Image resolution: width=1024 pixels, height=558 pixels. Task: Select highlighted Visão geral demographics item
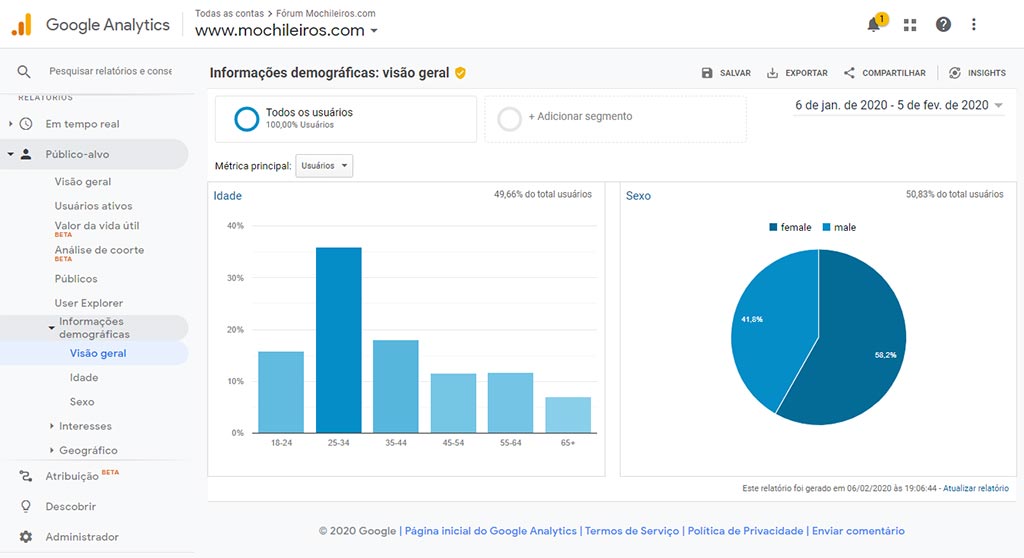98,353
